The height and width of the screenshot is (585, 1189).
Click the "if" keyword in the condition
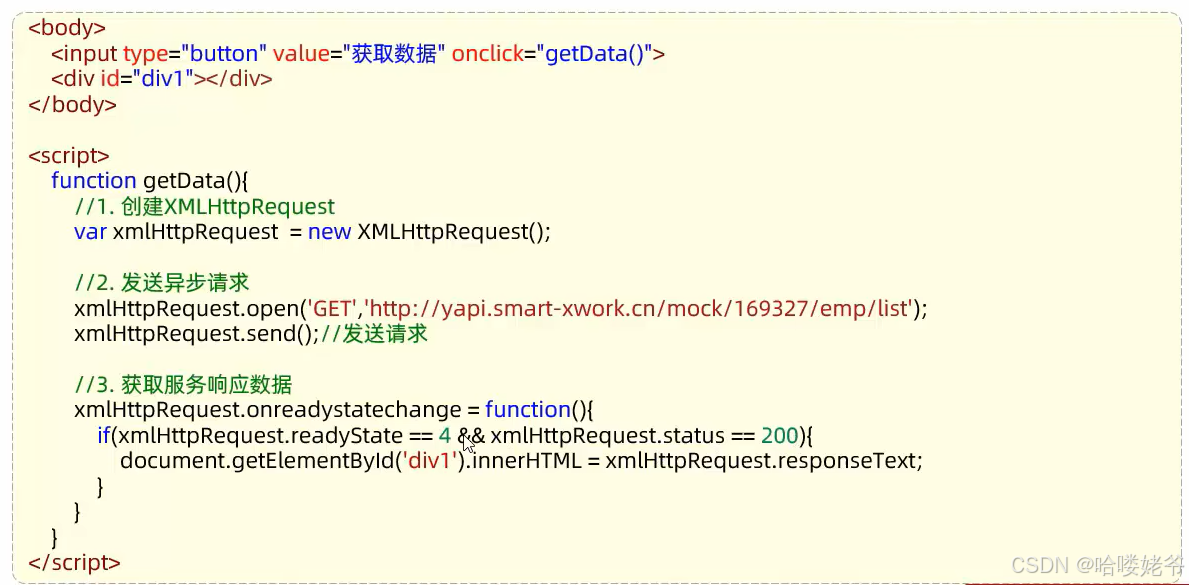click(103, 436)
